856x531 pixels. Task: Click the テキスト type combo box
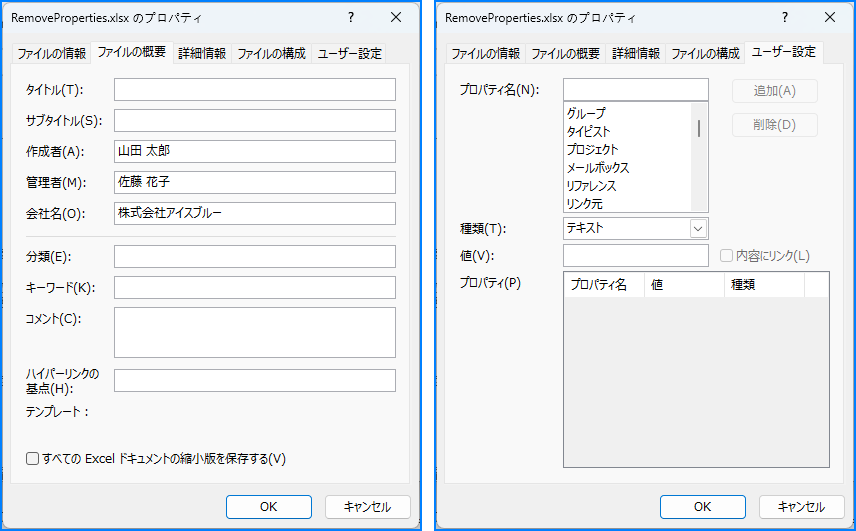click(x=635, y=229)
